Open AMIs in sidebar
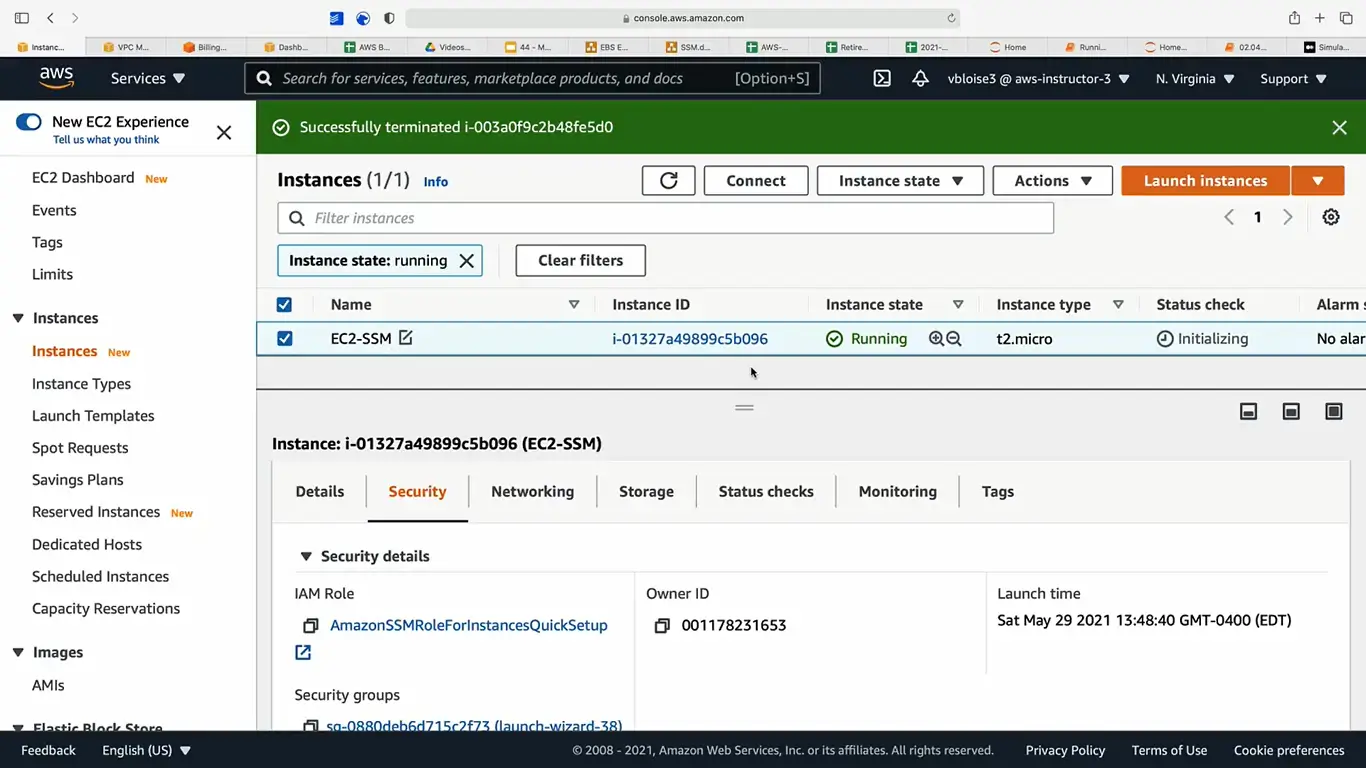This screenshot has height=768, width=1366. tap(48, 686)
